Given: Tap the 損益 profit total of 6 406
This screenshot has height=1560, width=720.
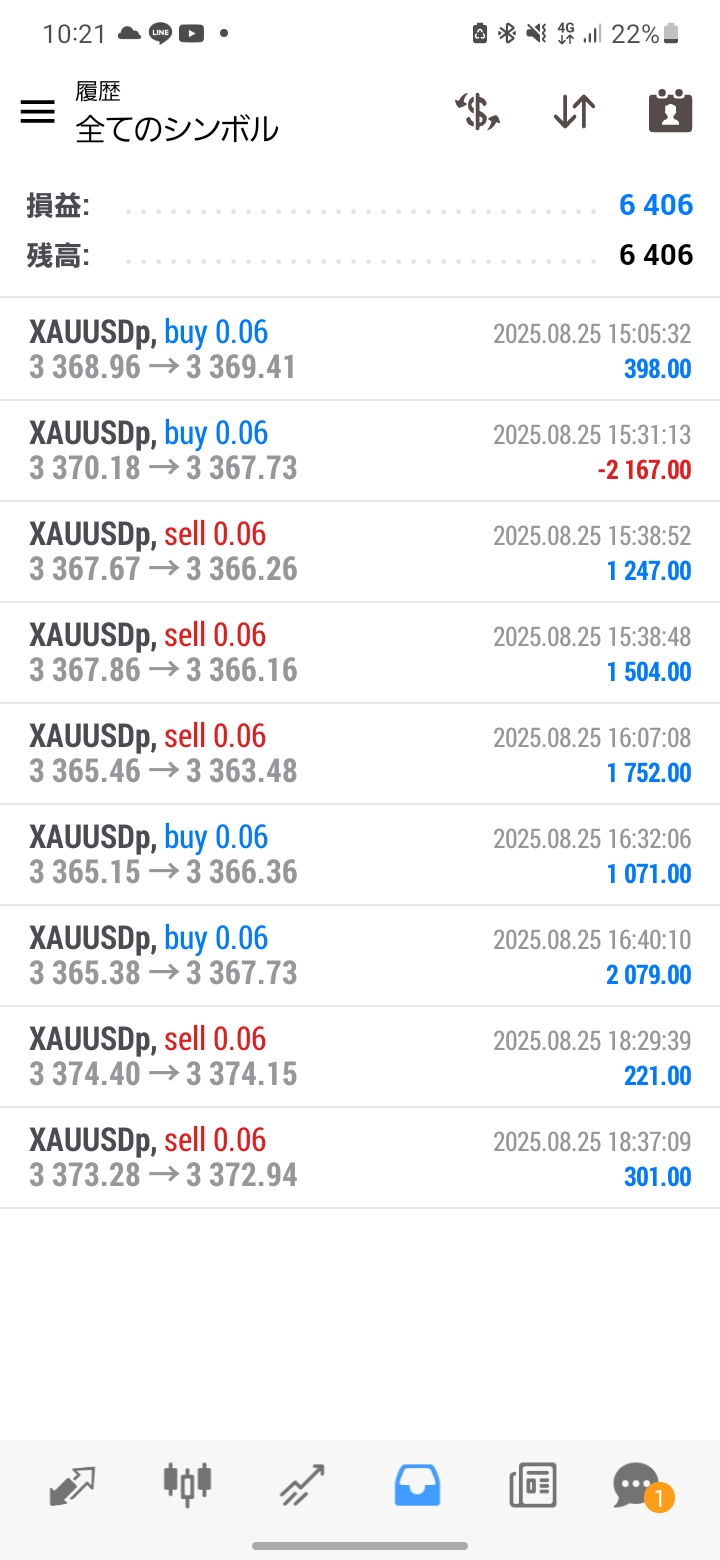Looking at the screenshot, I should click(x=655, y=205).
